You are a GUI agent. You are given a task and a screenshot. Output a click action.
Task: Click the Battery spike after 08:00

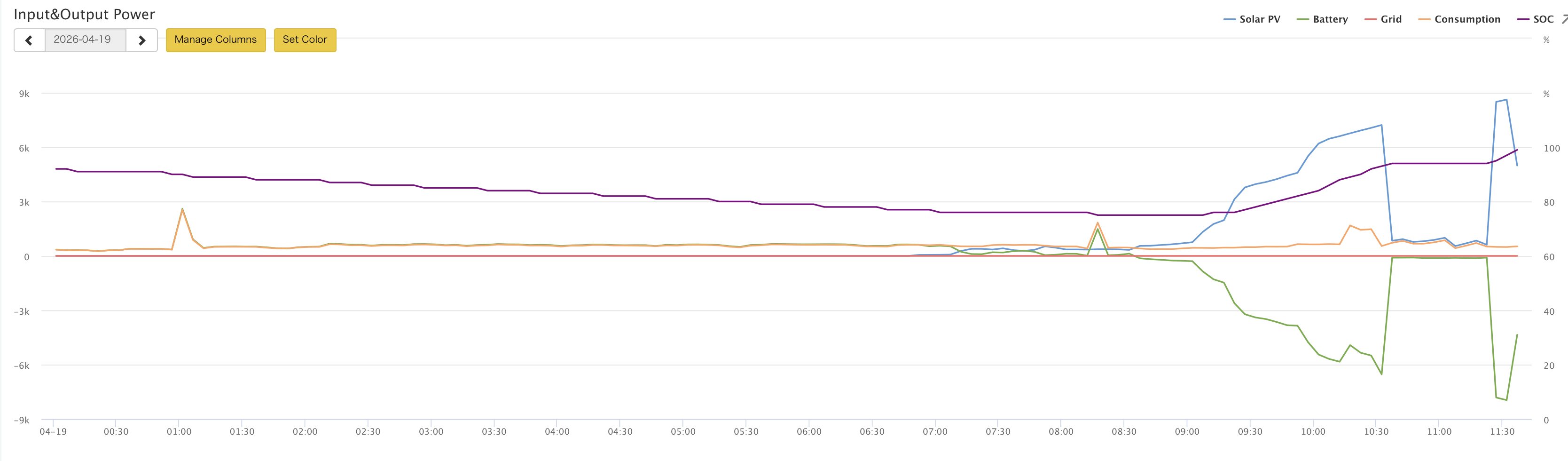point(1098,230)
